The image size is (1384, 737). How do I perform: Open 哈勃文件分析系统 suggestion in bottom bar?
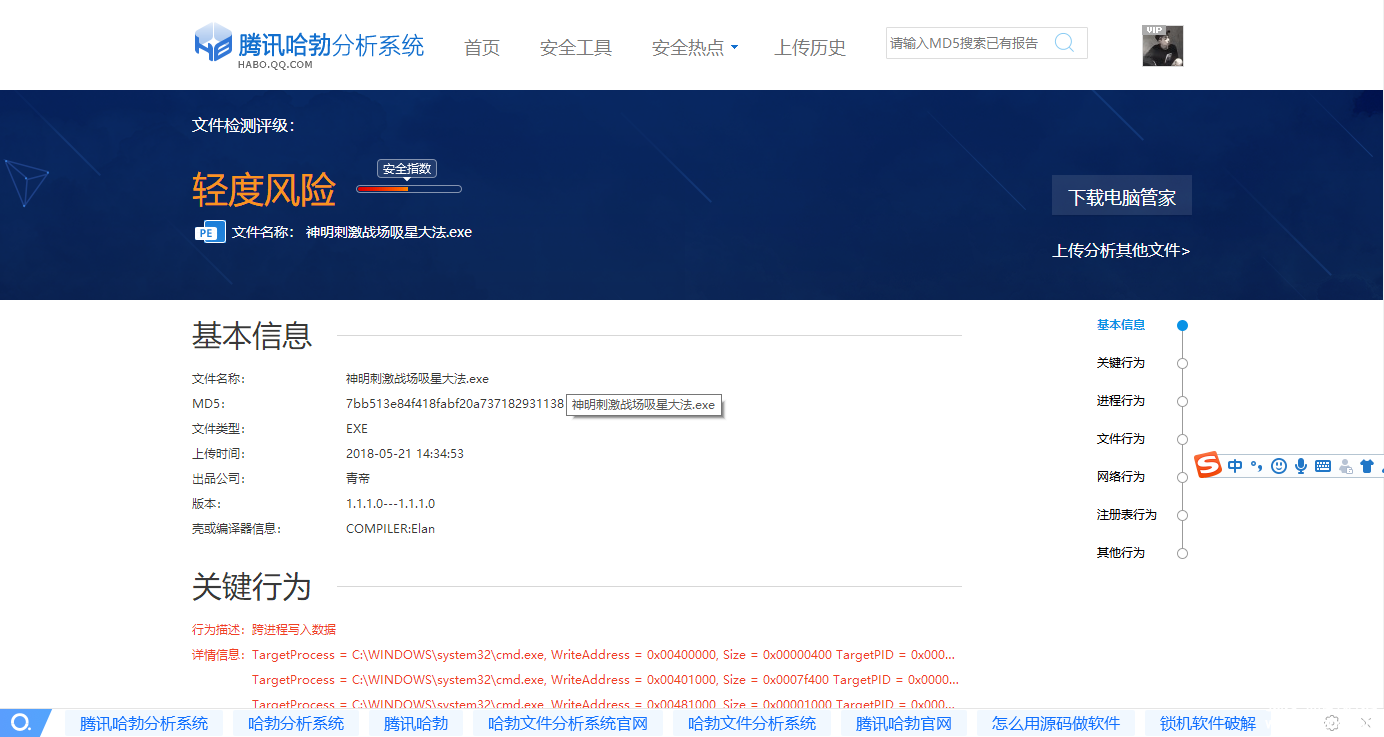[752, 723]
